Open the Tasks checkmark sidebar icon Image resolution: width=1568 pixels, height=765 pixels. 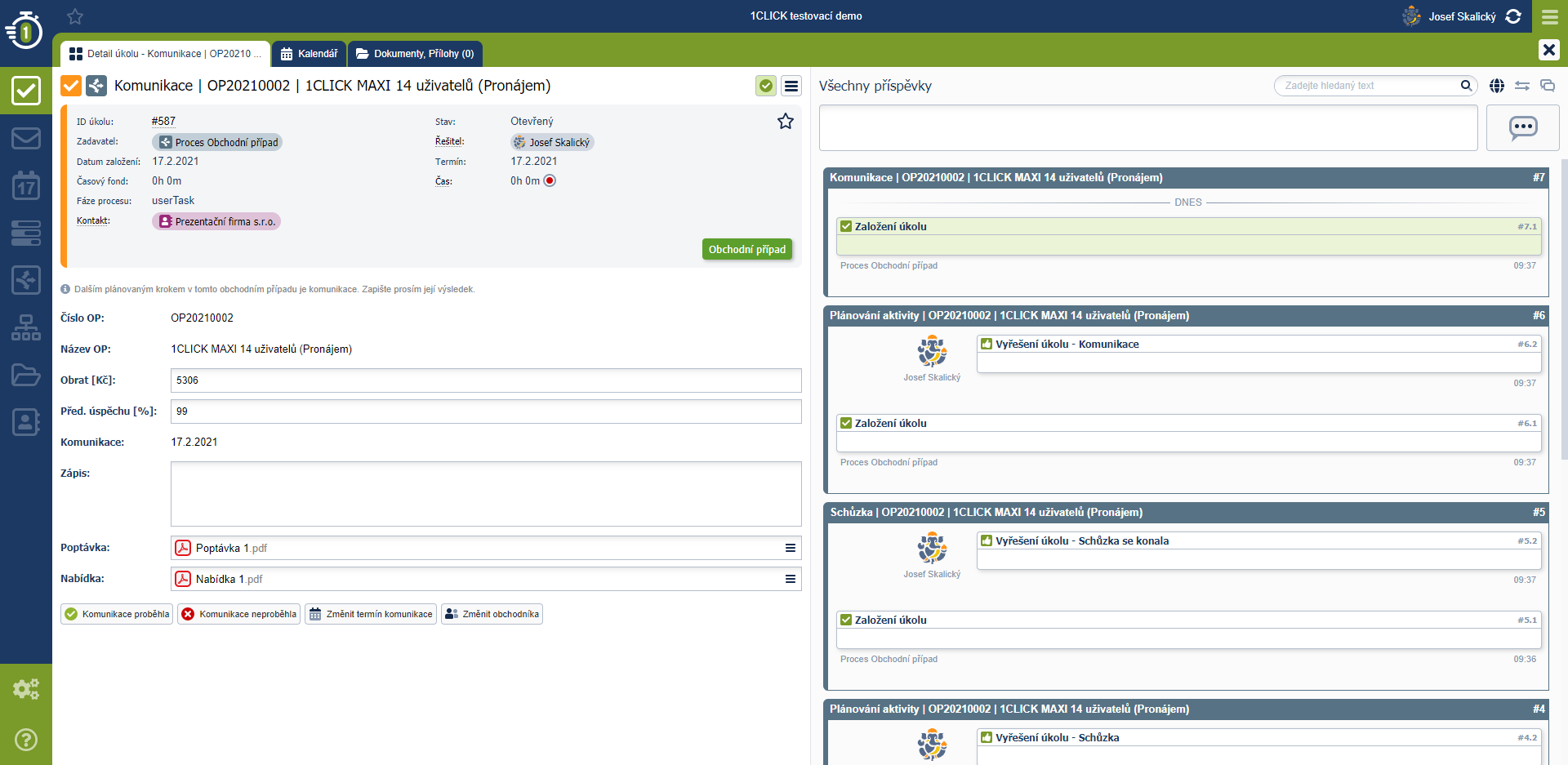(26, 90)
